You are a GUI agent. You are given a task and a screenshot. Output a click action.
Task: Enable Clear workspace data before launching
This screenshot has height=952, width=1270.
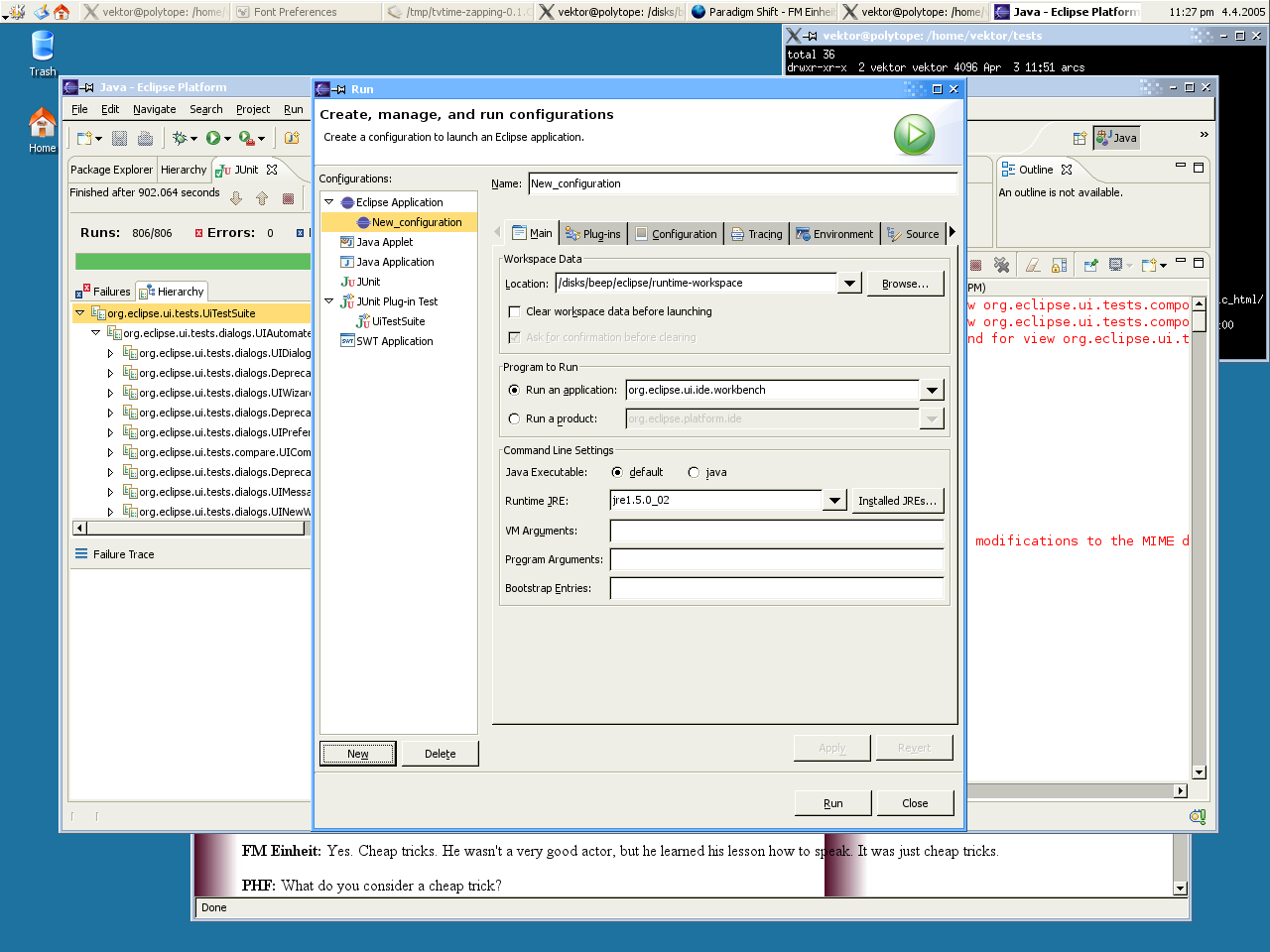(x=514, y=311)
